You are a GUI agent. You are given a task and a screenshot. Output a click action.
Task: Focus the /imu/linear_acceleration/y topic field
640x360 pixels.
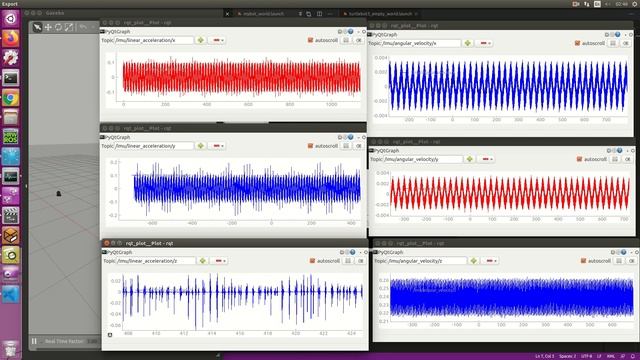[x=154, y=146]
